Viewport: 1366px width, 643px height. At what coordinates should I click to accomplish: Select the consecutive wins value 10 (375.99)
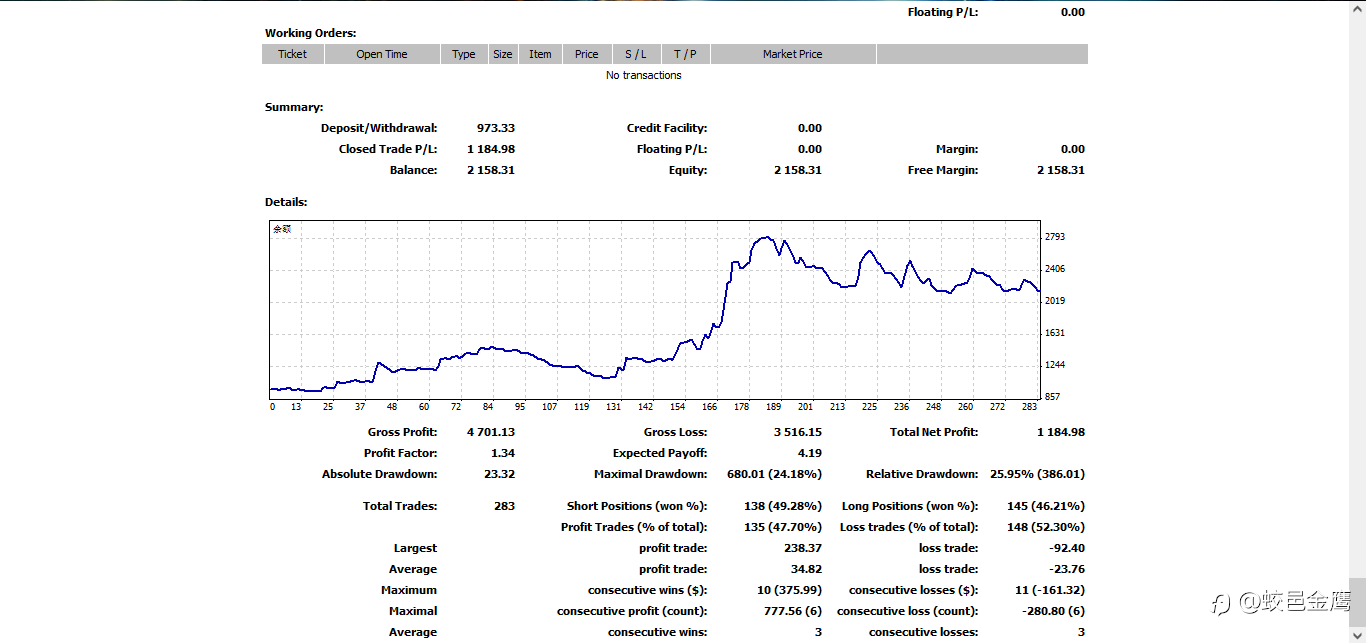(x=790, y=590)
